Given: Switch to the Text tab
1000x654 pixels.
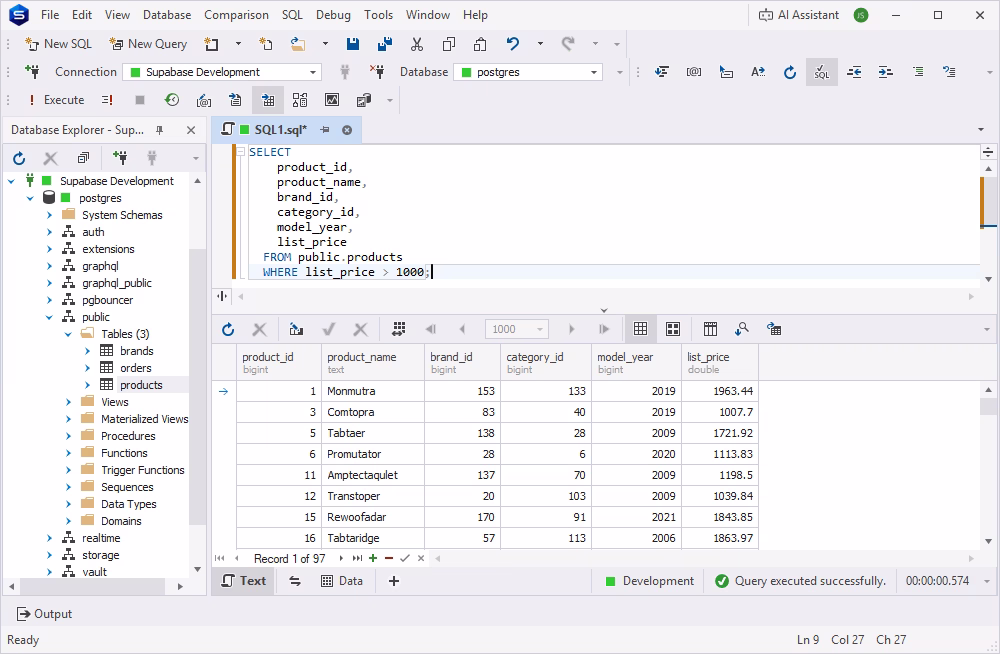Looking at the screenshot, I should tap(244, 581).
